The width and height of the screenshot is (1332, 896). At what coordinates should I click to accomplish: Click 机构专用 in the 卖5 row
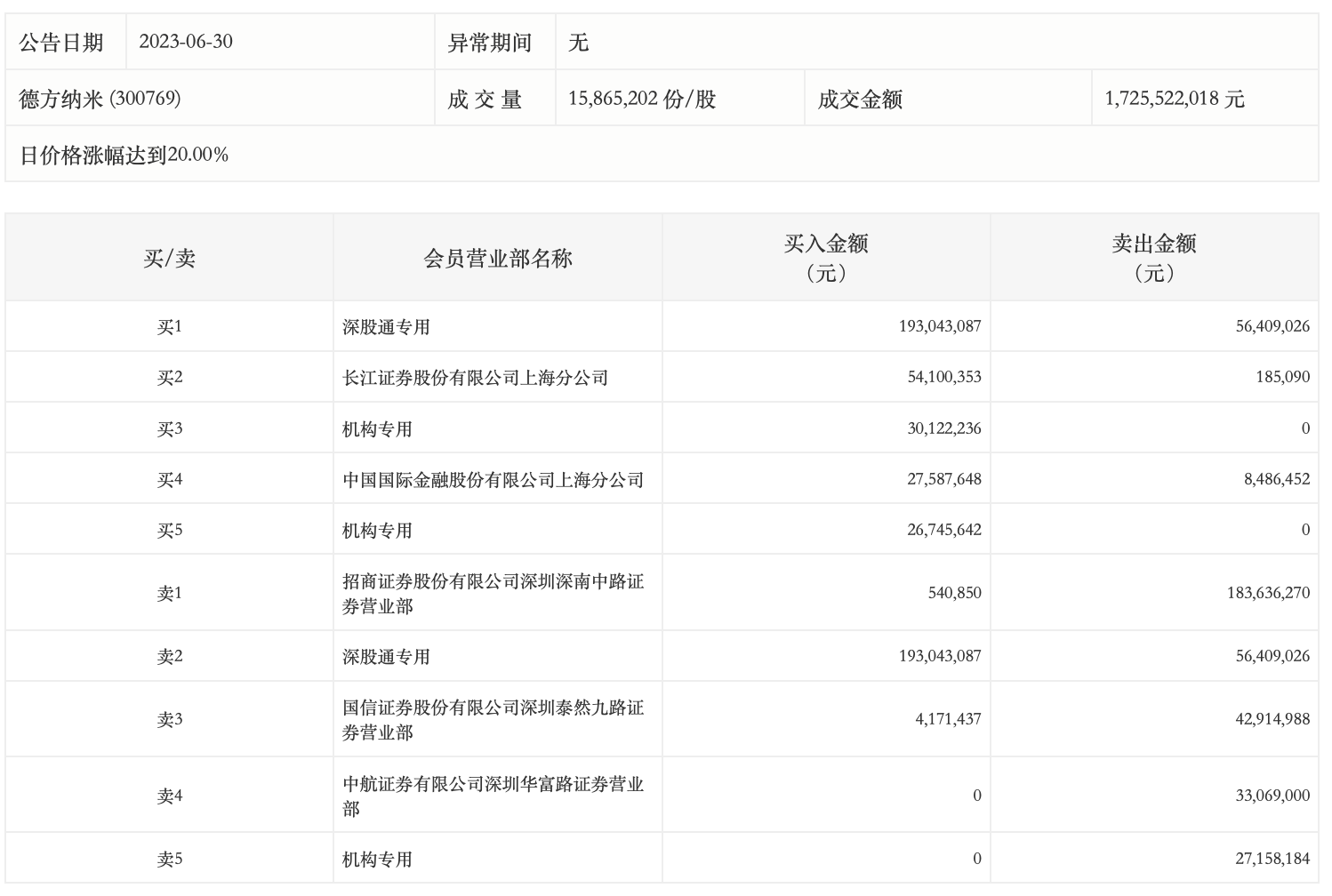[x=377, y=860]
